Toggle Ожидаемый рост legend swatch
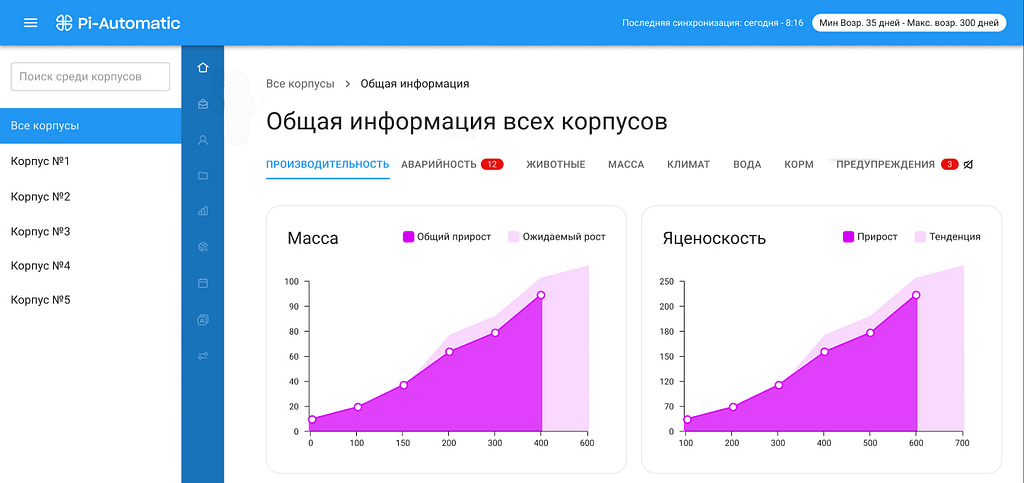Viewport: 1024px width, 483px height. click(513, 237)
